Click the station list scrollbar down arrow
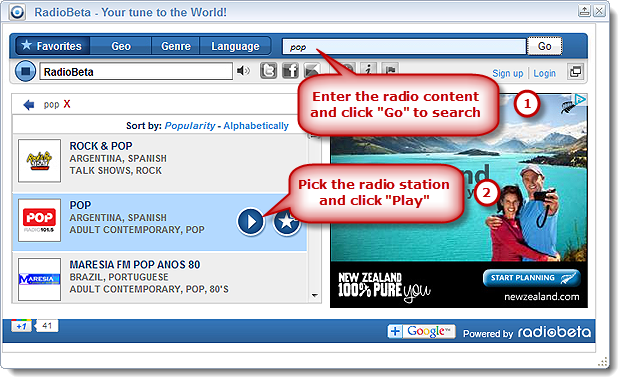 point(314,295)
